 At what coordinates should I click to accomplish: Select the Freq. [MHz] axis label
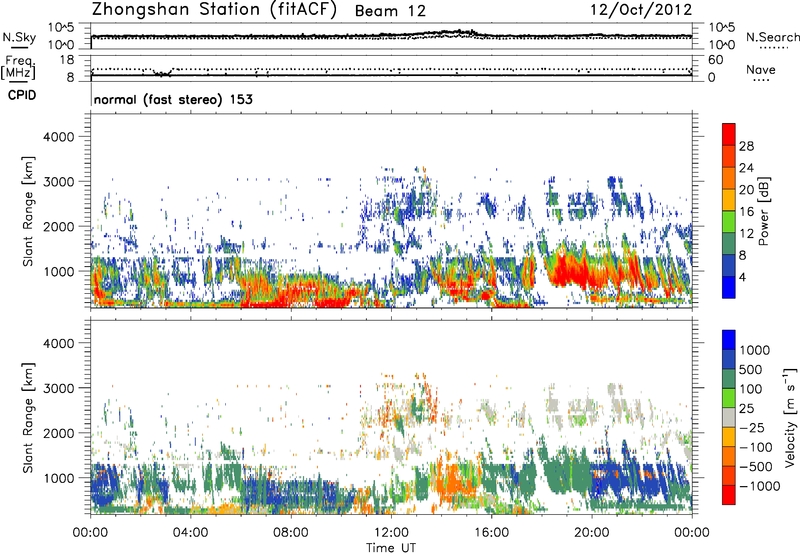[19, 67]
